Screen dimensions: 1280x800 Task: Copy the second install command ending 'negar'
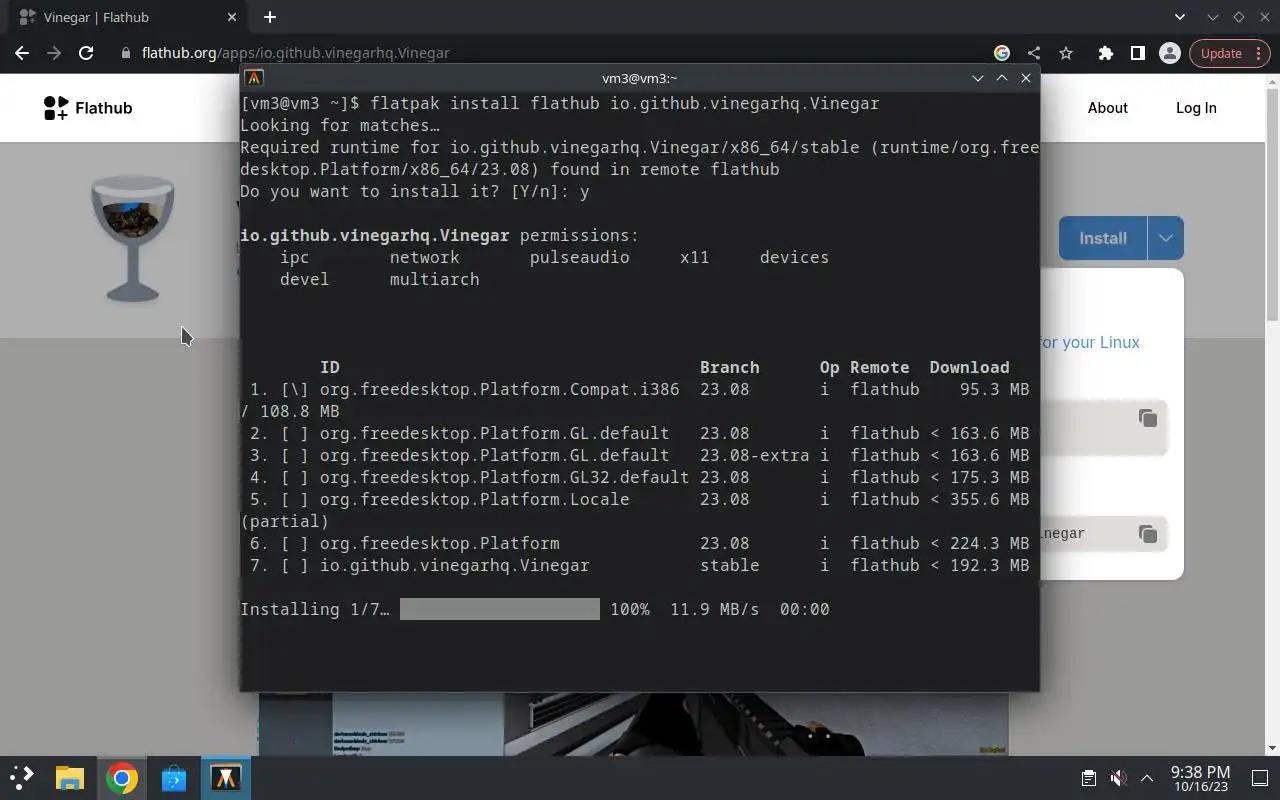pyautogui.click(x=1148, y=534)
